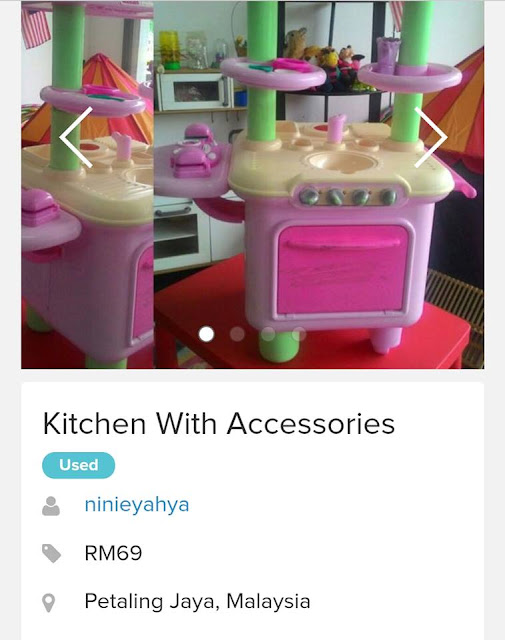Select the third carousel dot indicator
Image resolution: width=505 pixels, height=640 pixels.
coord(268,334)
